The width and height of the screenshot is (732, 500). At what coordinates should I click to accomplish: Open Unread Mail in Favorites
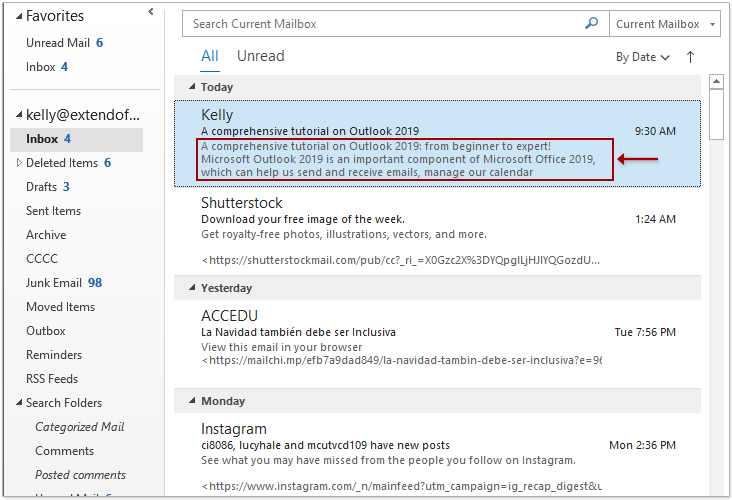[64, 43]
